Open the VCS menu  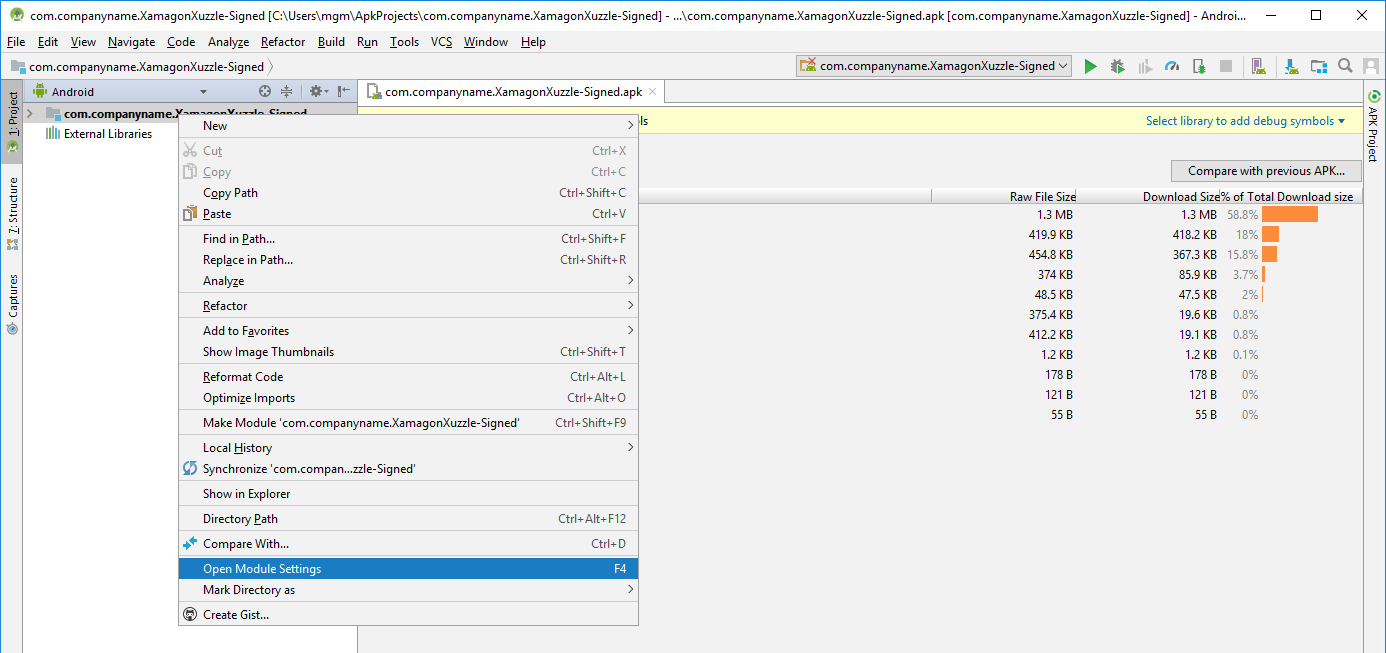[x=442, y=42]
